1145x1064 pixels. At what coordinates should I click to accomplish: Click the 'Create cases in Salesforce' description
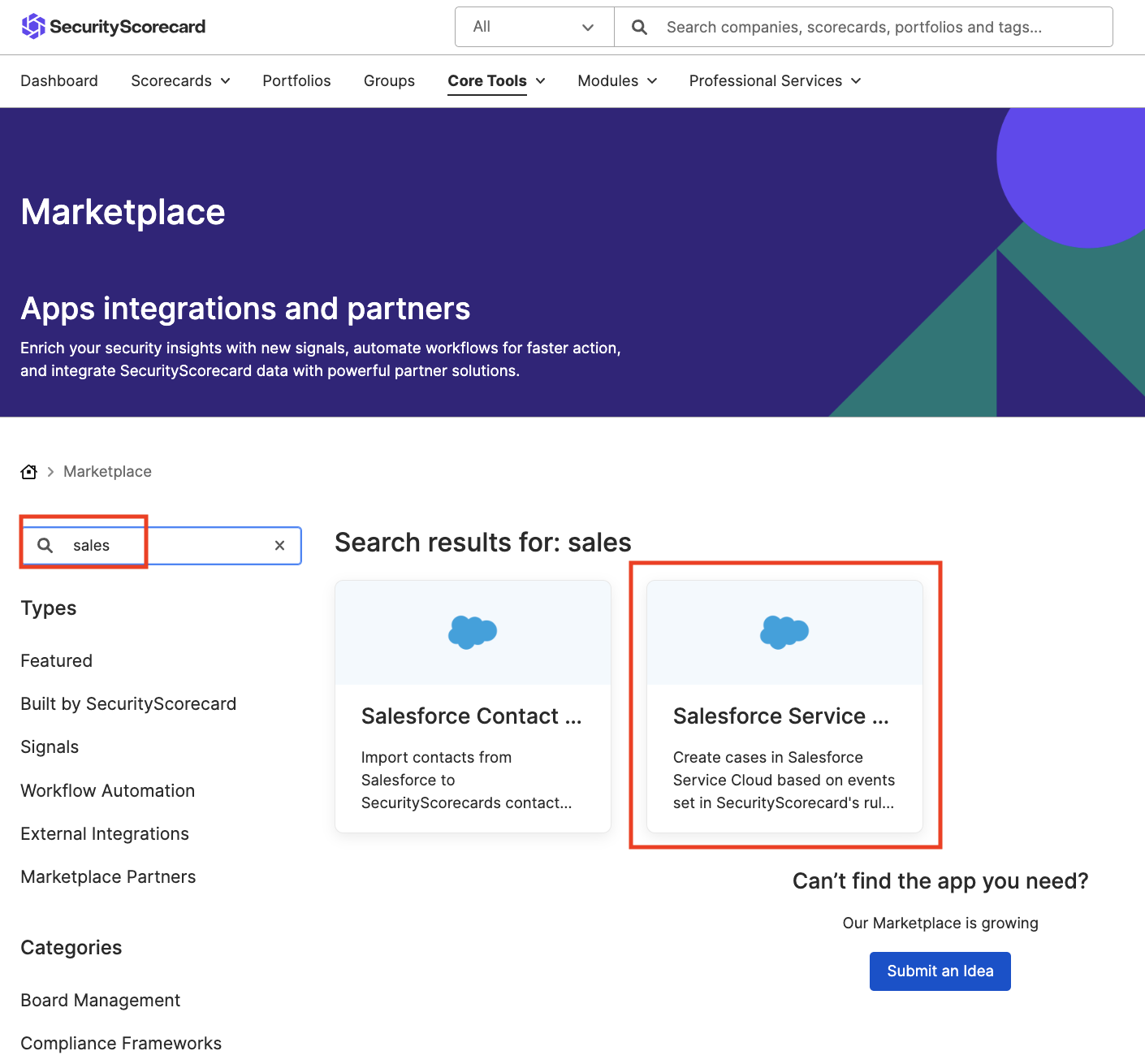point(784,781)
